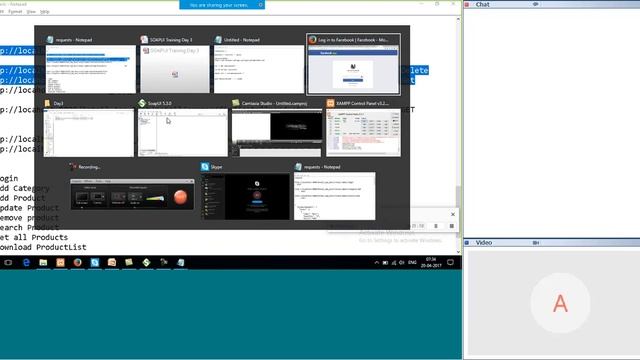Click the volume icon in system tray

pyautogui.click(x=402, y=262)
